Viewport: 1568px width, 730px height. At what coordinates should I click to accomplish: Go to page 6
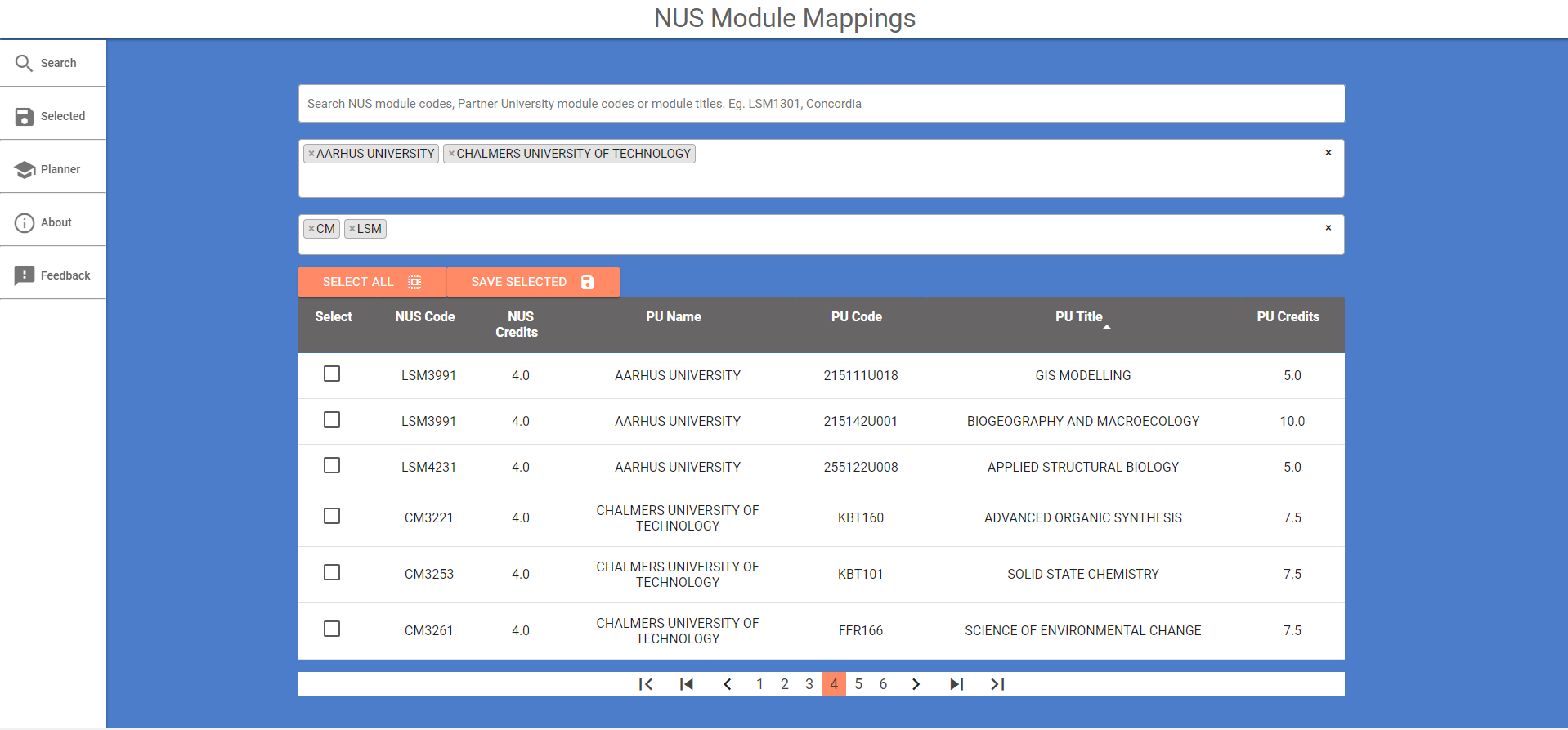(x=883, y=684)
